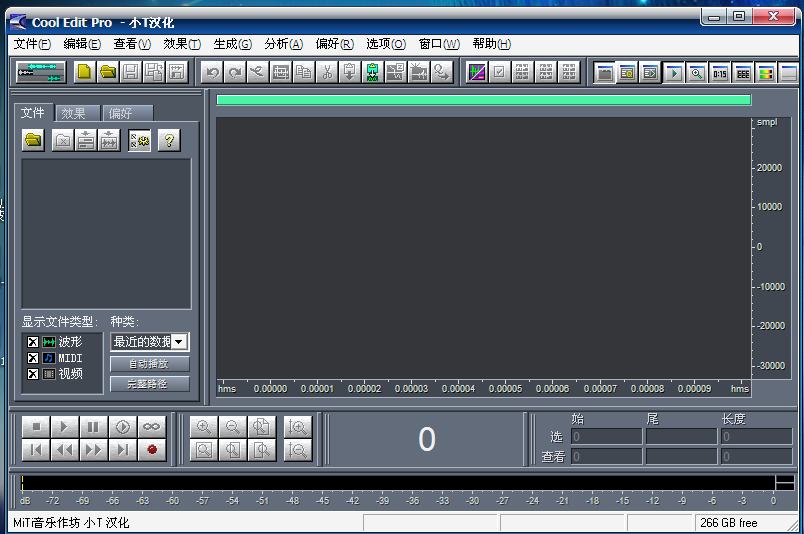
Task: Click the hms label on time ruler left
Action: tap(227, 389)
